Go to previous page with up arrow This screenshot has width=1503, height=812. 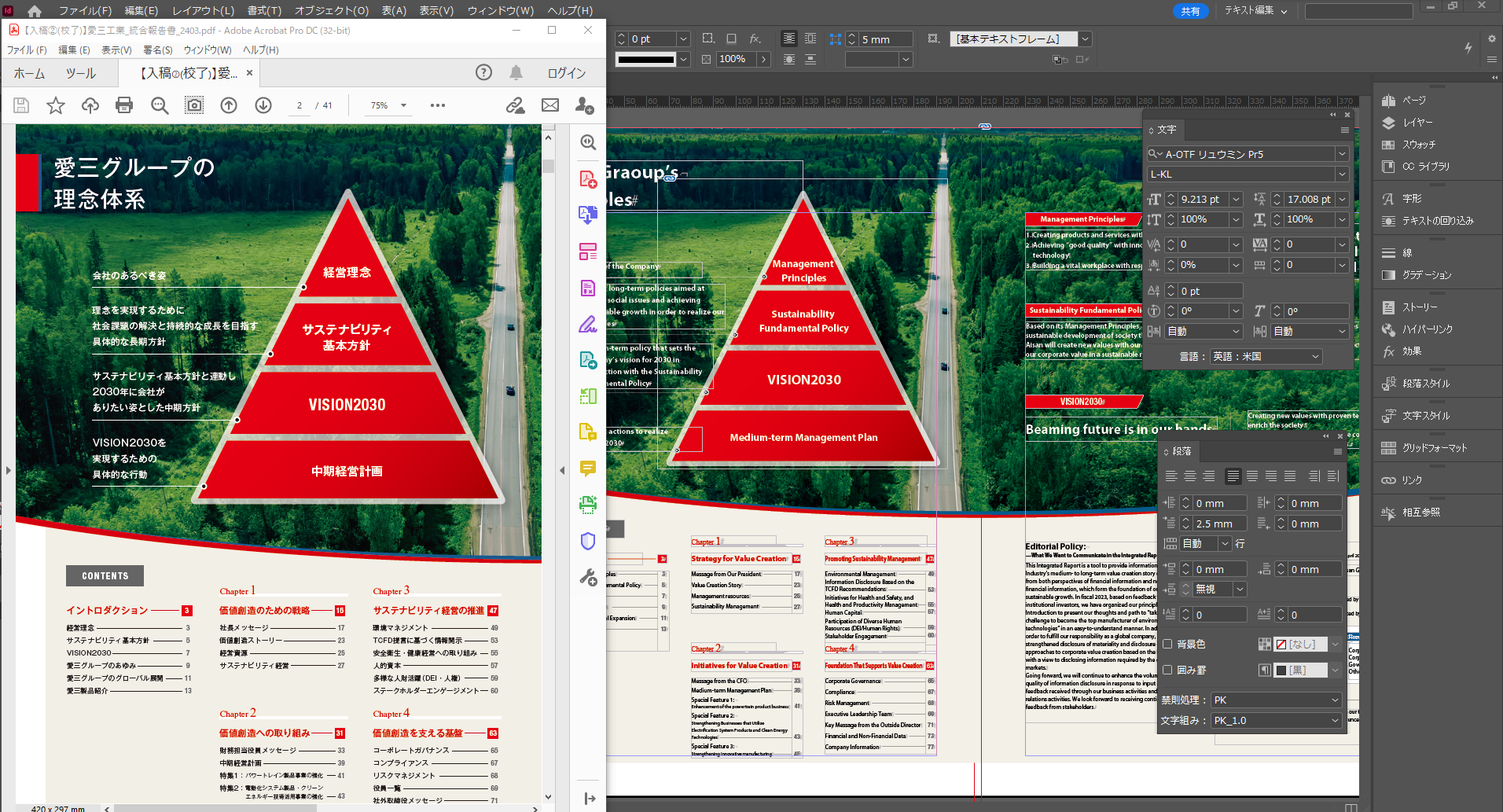pyautogui.click(x=229, y=105)
